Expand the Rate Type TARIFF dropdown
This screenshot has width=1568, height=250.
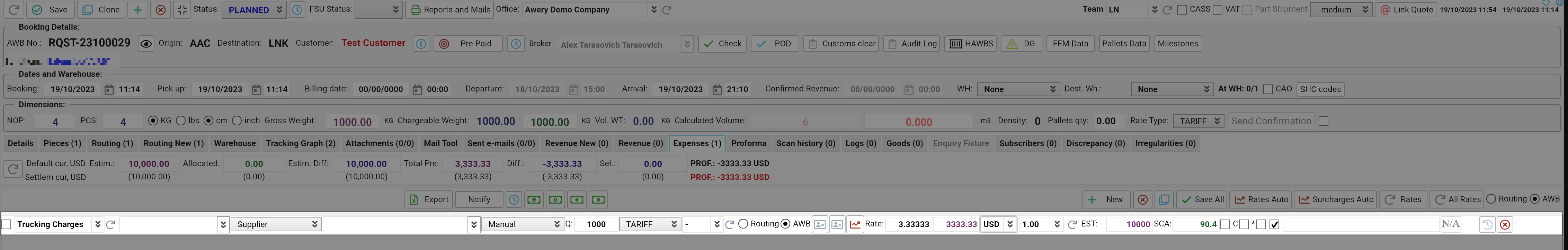(1198, 121)
